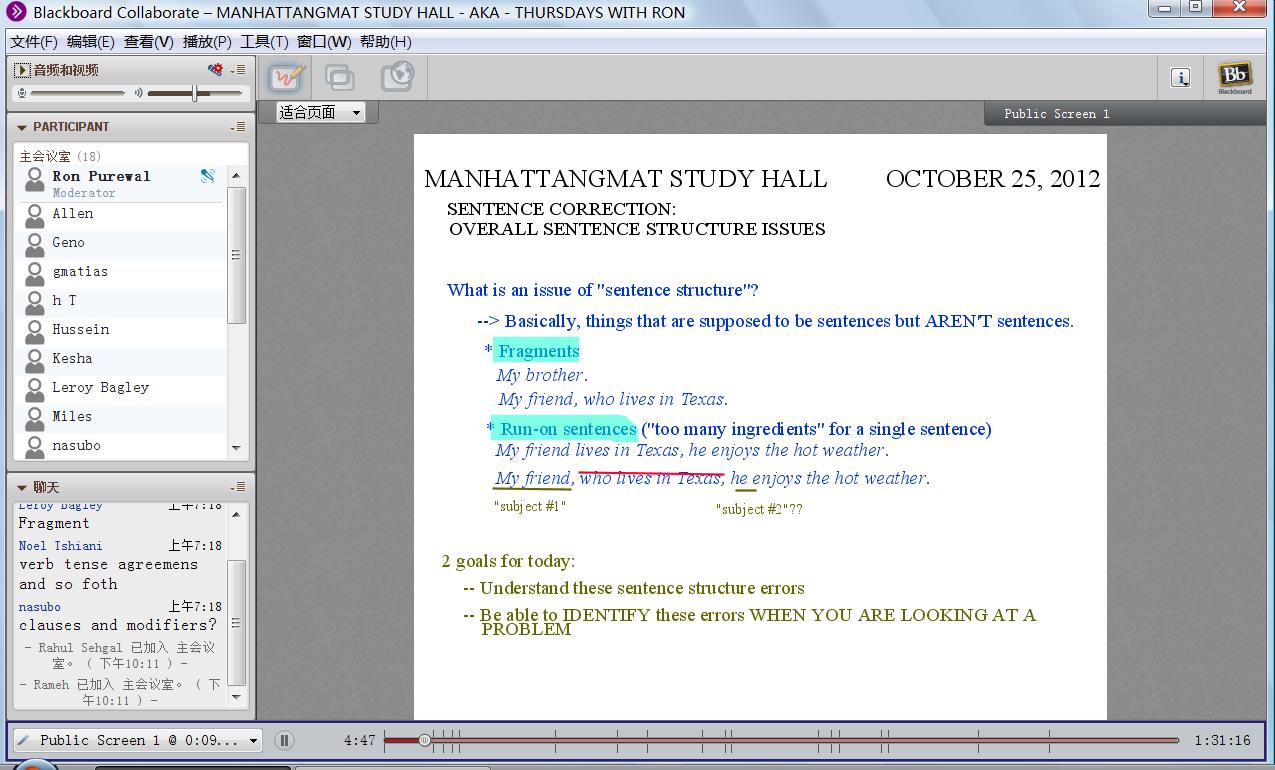
Task: Pause the recording playback
Action: 284,740
